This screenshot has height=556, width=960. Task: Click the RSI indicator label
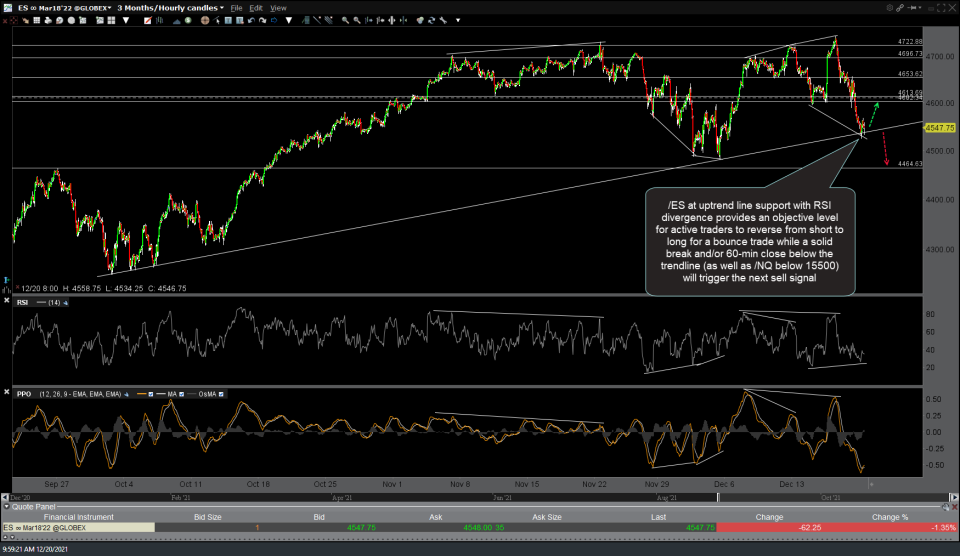(22, 302)
